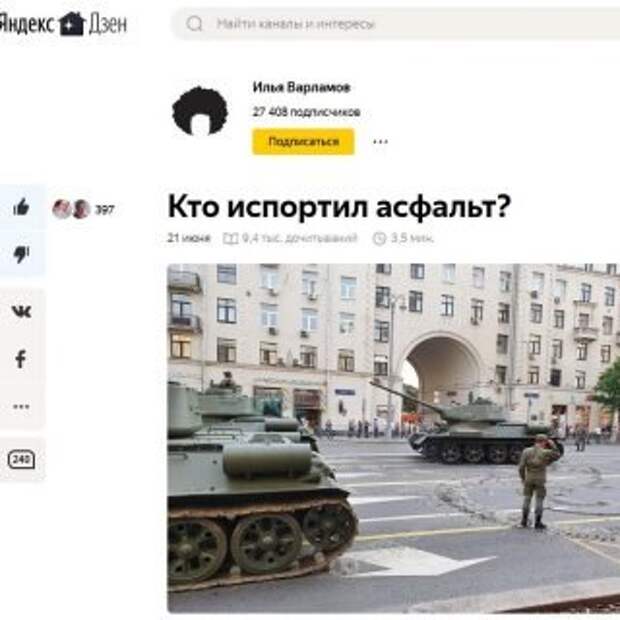This screenshot has width=620, height=620.
Task: Open Ilya Varlamov's afro avatar
Action: pos(200,111)
